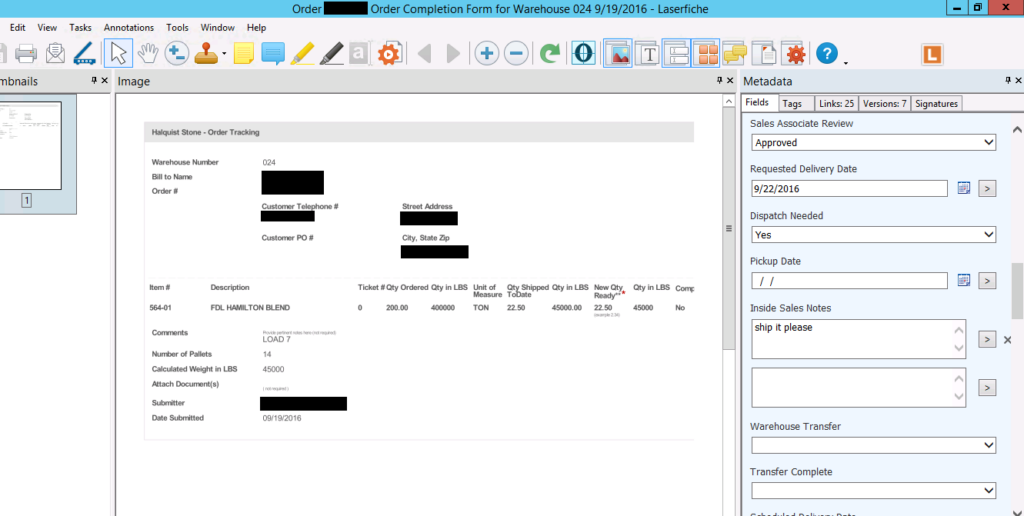Open Sales Associate Review dropdown

(873, 142)
